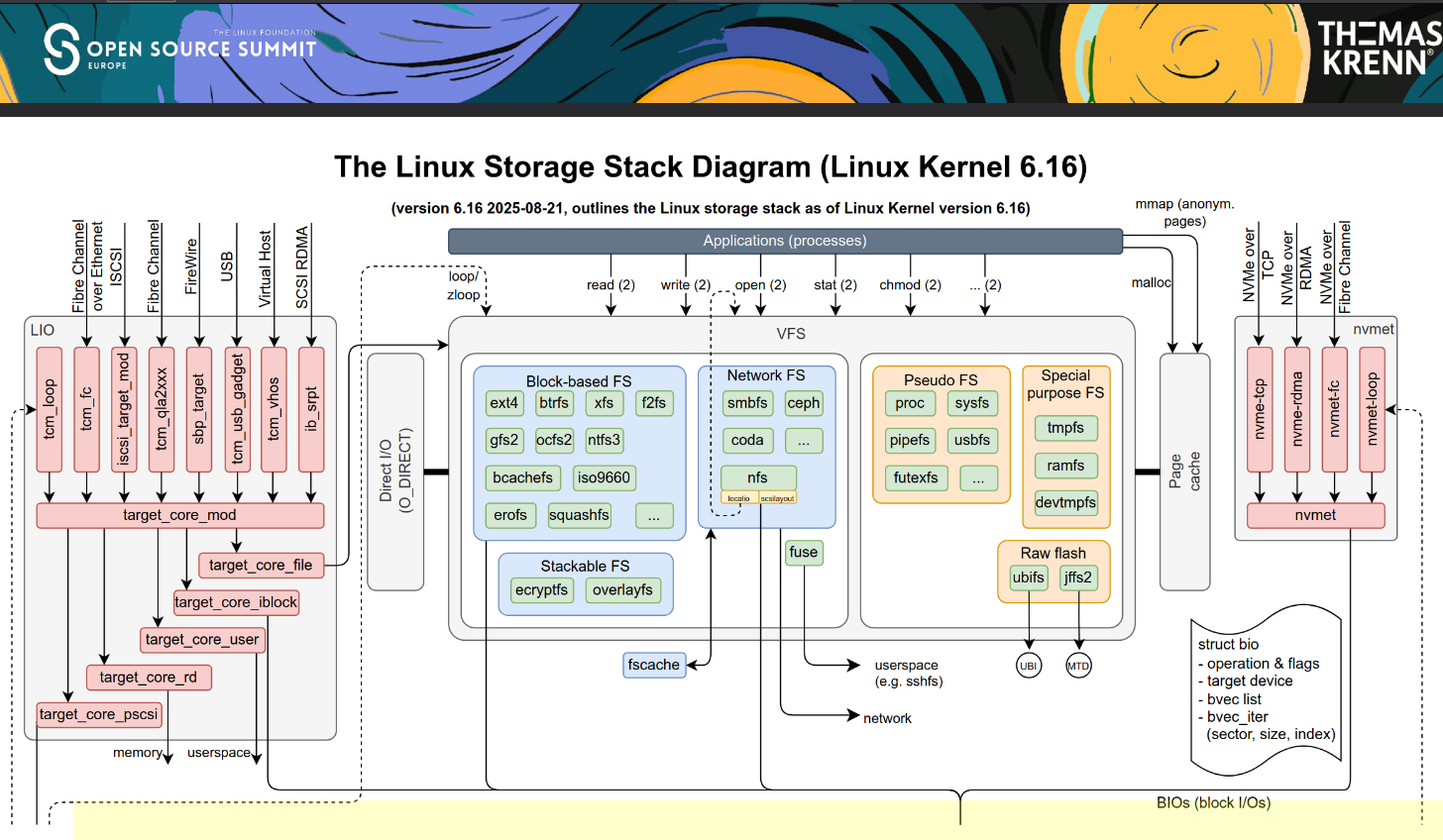The width and height of the screenshot is (1443, 840).
Task: Click the diagram title heading
Action: point(711,166)
